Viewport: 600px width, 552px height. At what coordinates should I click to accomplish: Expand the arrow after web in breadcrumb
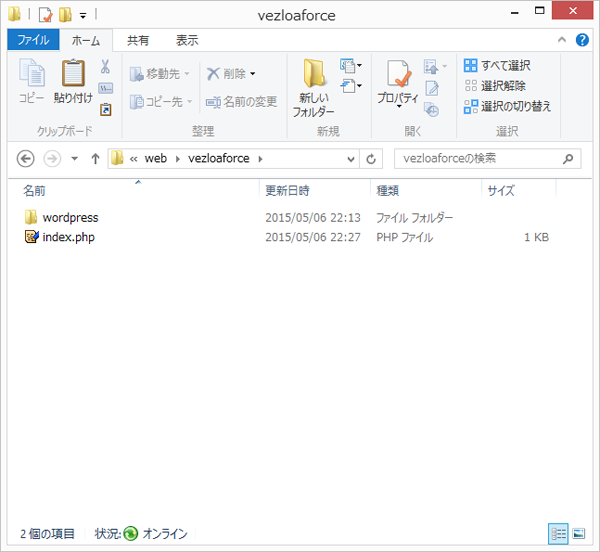(x=178, y=159)
